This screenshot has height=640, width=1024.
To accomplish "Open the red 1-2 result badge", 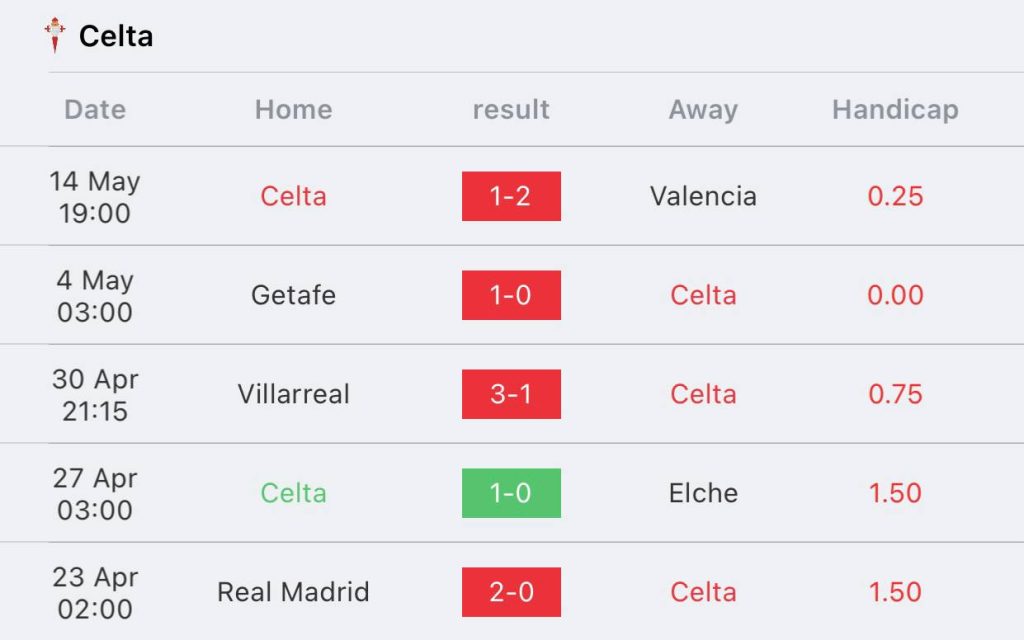I will pos(511,196).
